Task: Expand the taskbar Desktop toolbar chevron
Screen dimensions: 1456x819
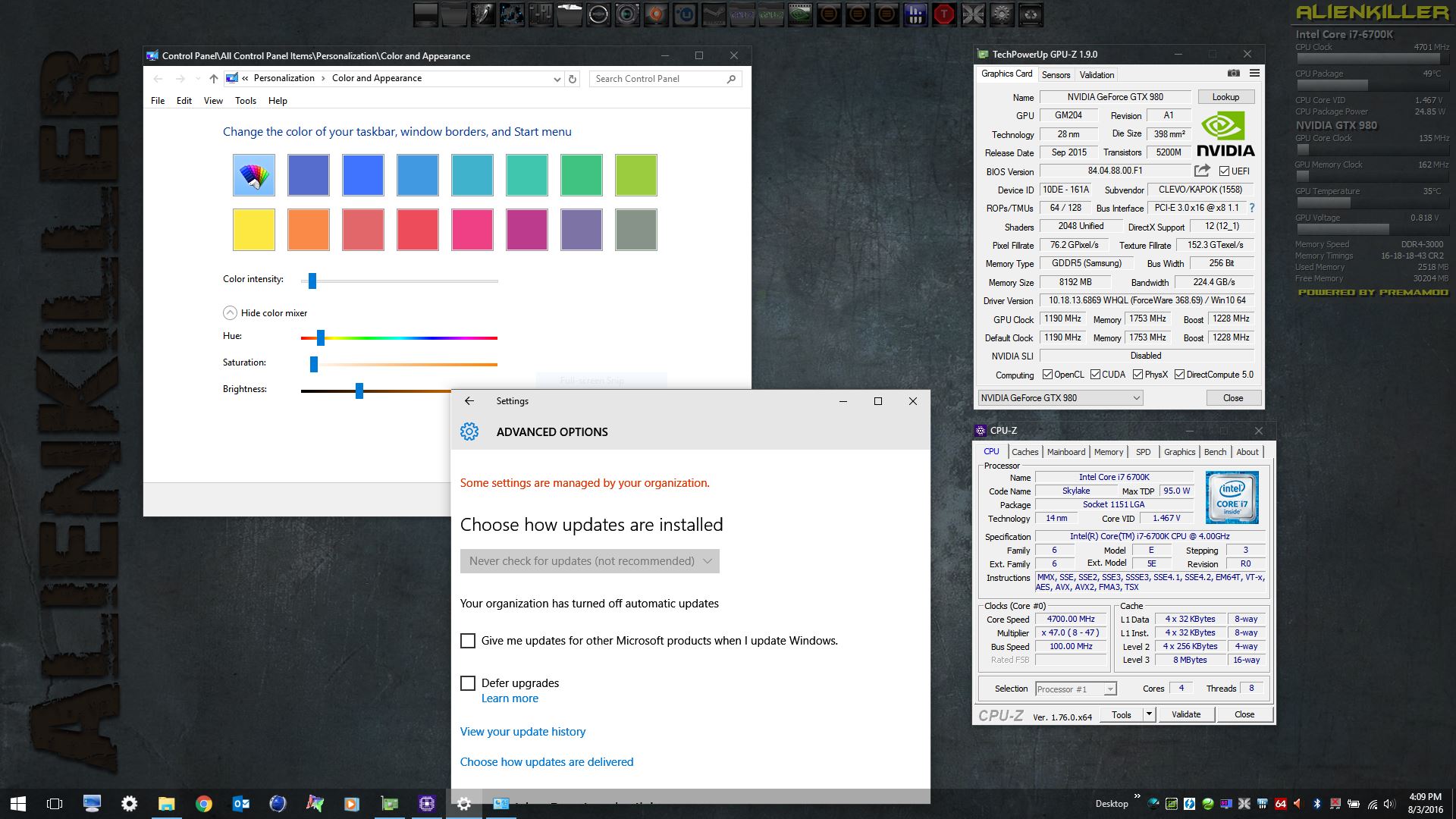Action: click(1137, 796)
